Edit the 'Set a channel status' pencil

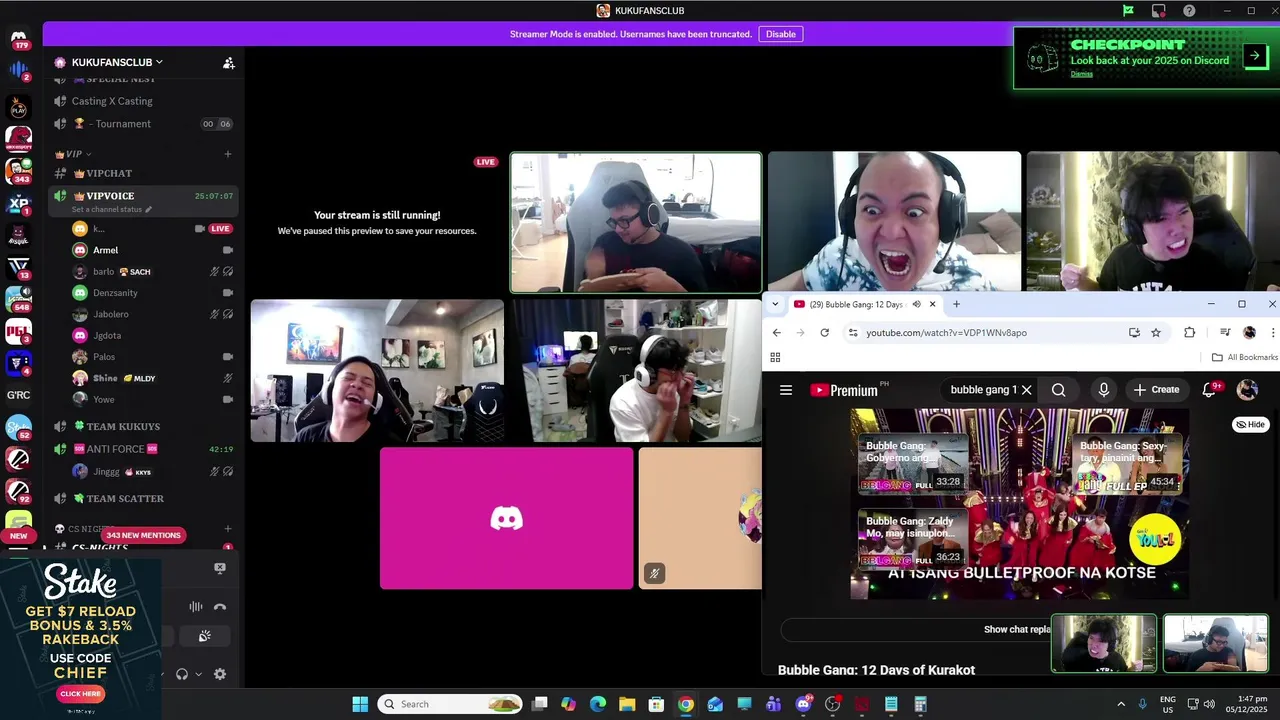point(149,210)
